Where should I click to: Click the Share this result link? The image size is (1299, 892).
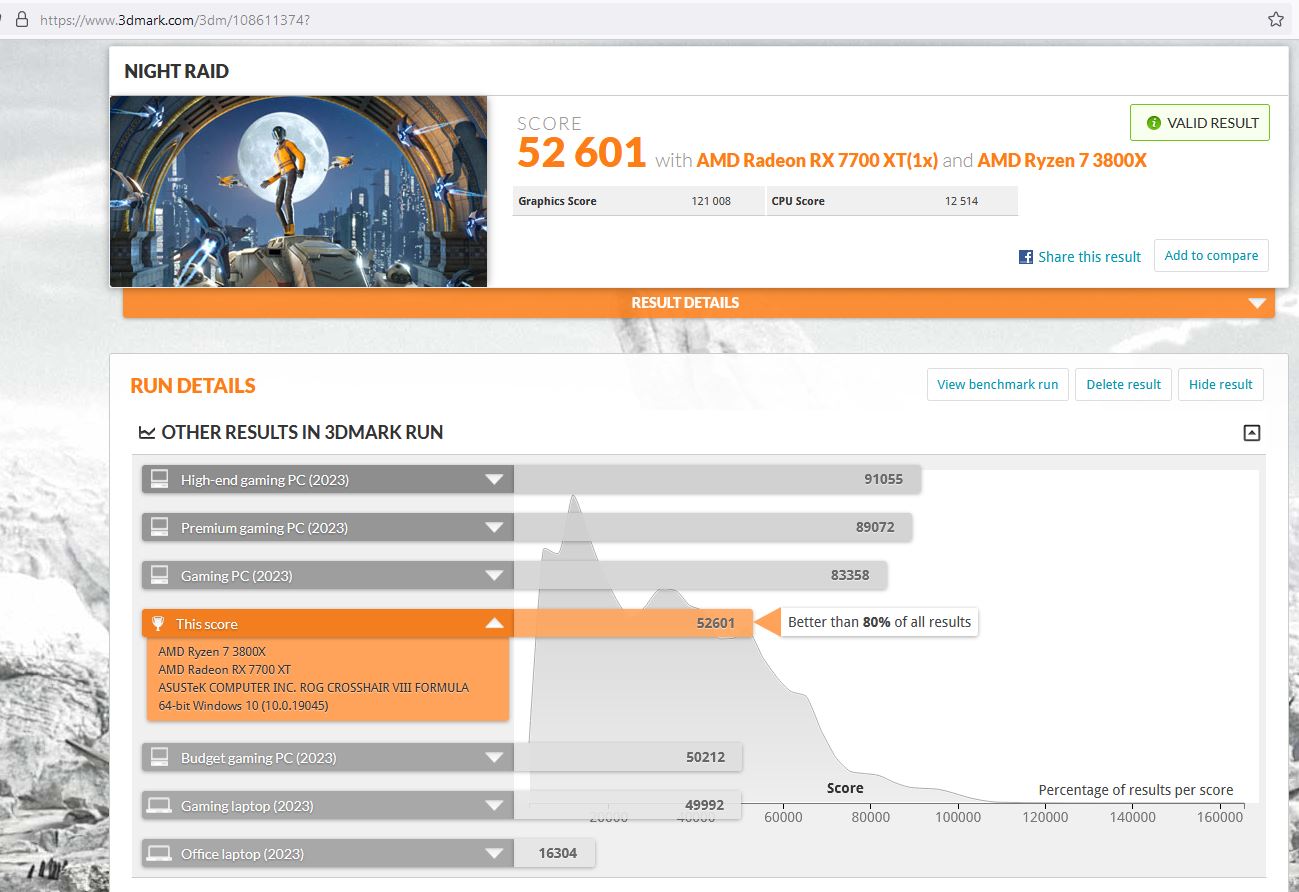click(x=1089, y=257)
